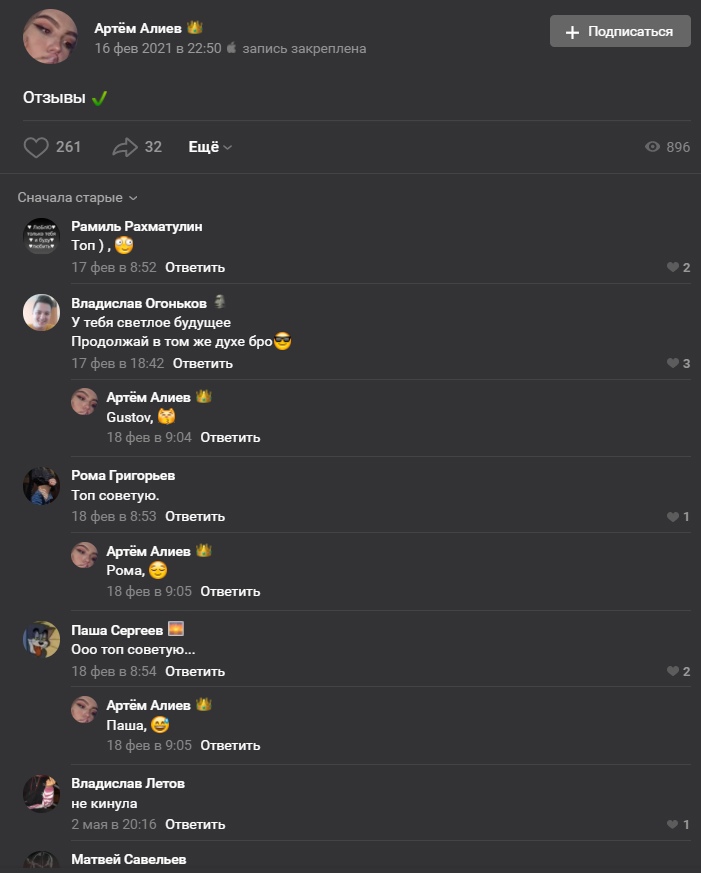
Task: Like Владислав Летов's comment heart
Action: click(672, 825)
